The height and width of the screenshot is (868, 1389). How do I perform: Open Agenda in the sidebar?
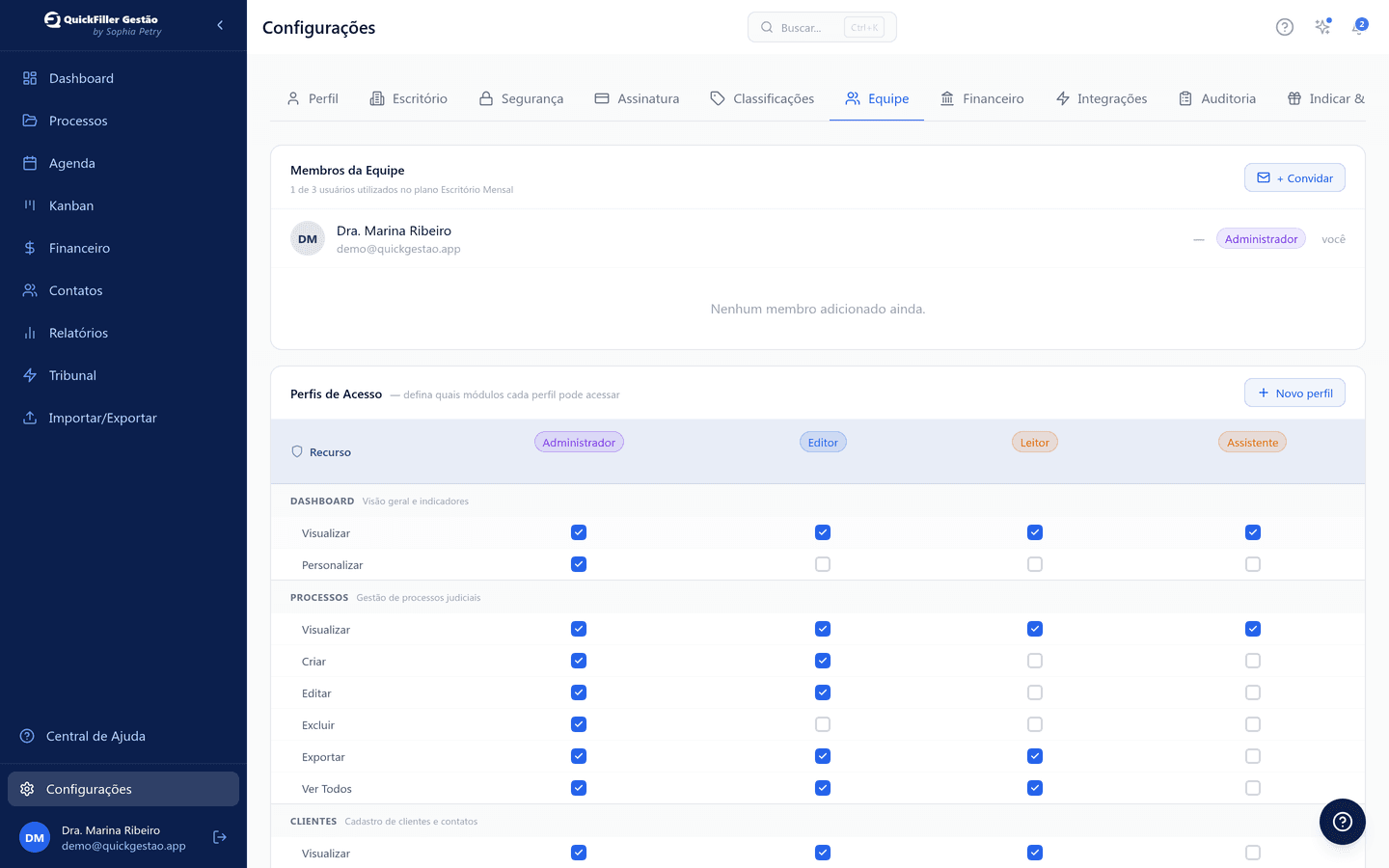pos(123,163)
